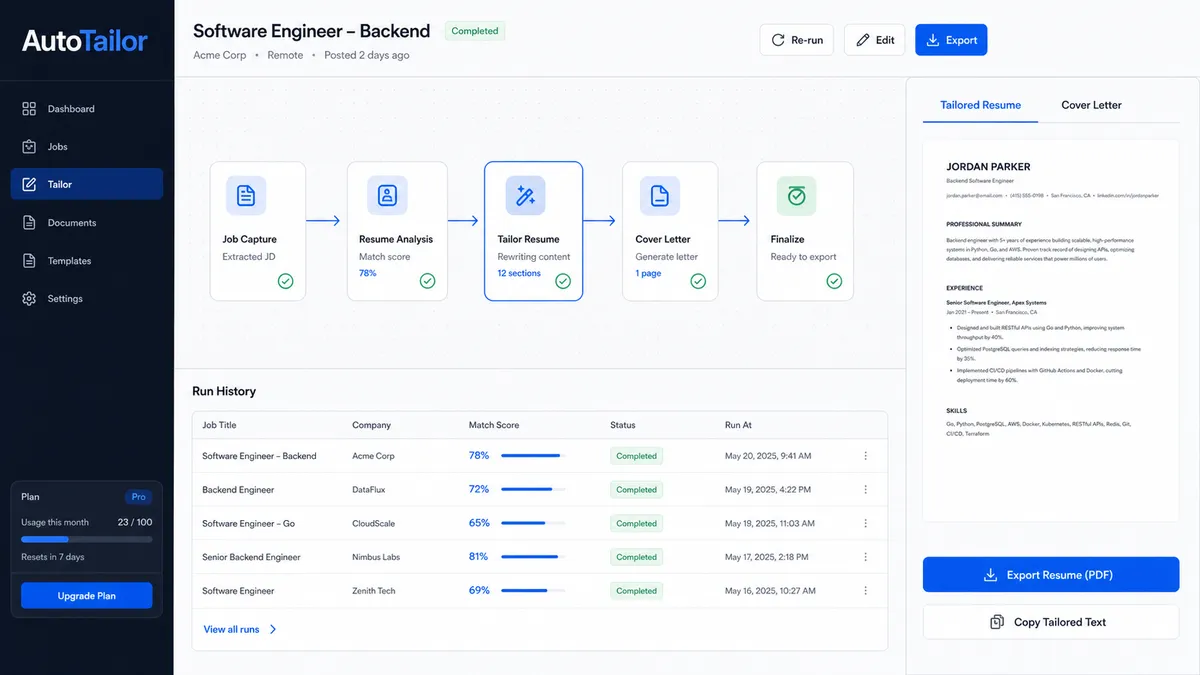Click the Documents file icon
This screenshot has height=675, width=1200.
tap(29, 223)
